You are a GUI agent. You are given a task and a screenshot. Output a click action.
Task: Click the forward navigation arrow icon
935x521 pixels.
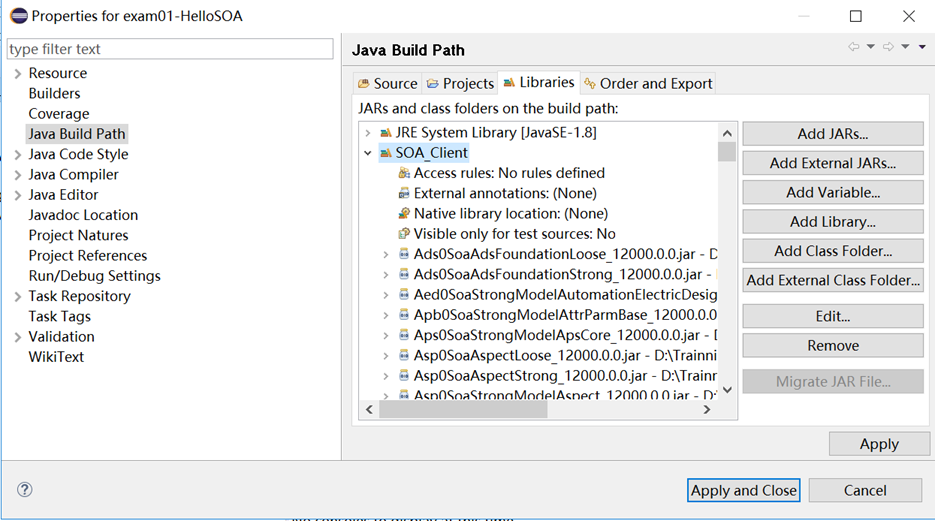point(887,47)
